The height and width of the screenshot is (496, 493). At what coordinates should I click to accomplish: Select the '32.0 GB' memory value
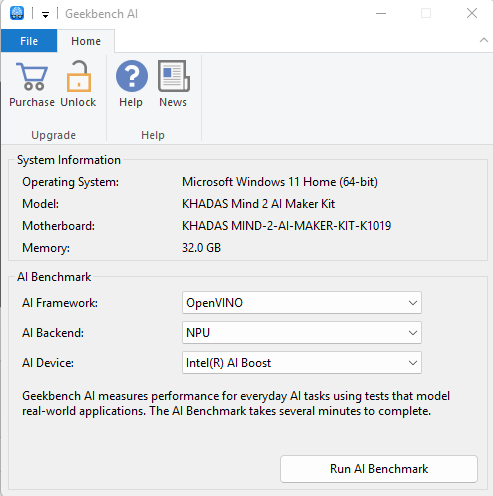click(201, 248)
